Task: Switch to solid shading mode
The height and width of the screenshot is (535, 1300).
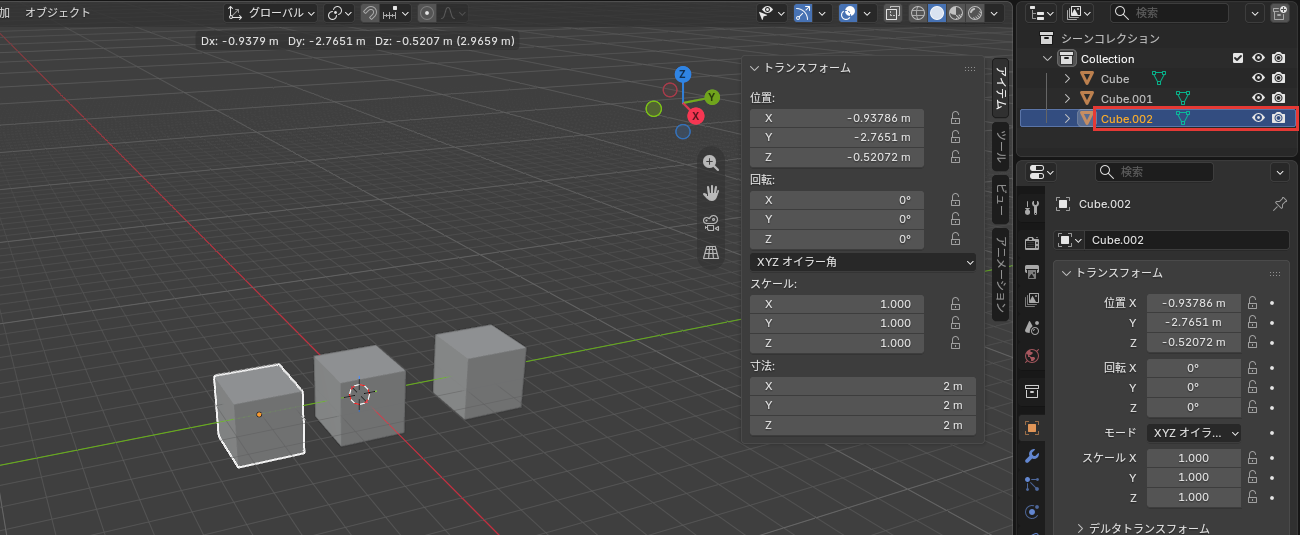Action: coord(937,13)
